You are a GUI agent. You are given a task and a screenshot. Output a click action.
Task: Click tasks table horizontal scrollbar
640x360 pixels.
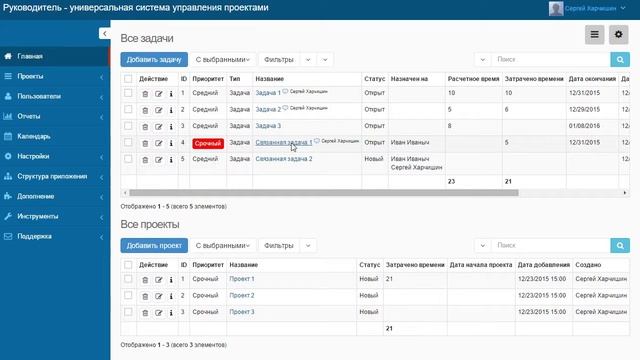point(324,193)
